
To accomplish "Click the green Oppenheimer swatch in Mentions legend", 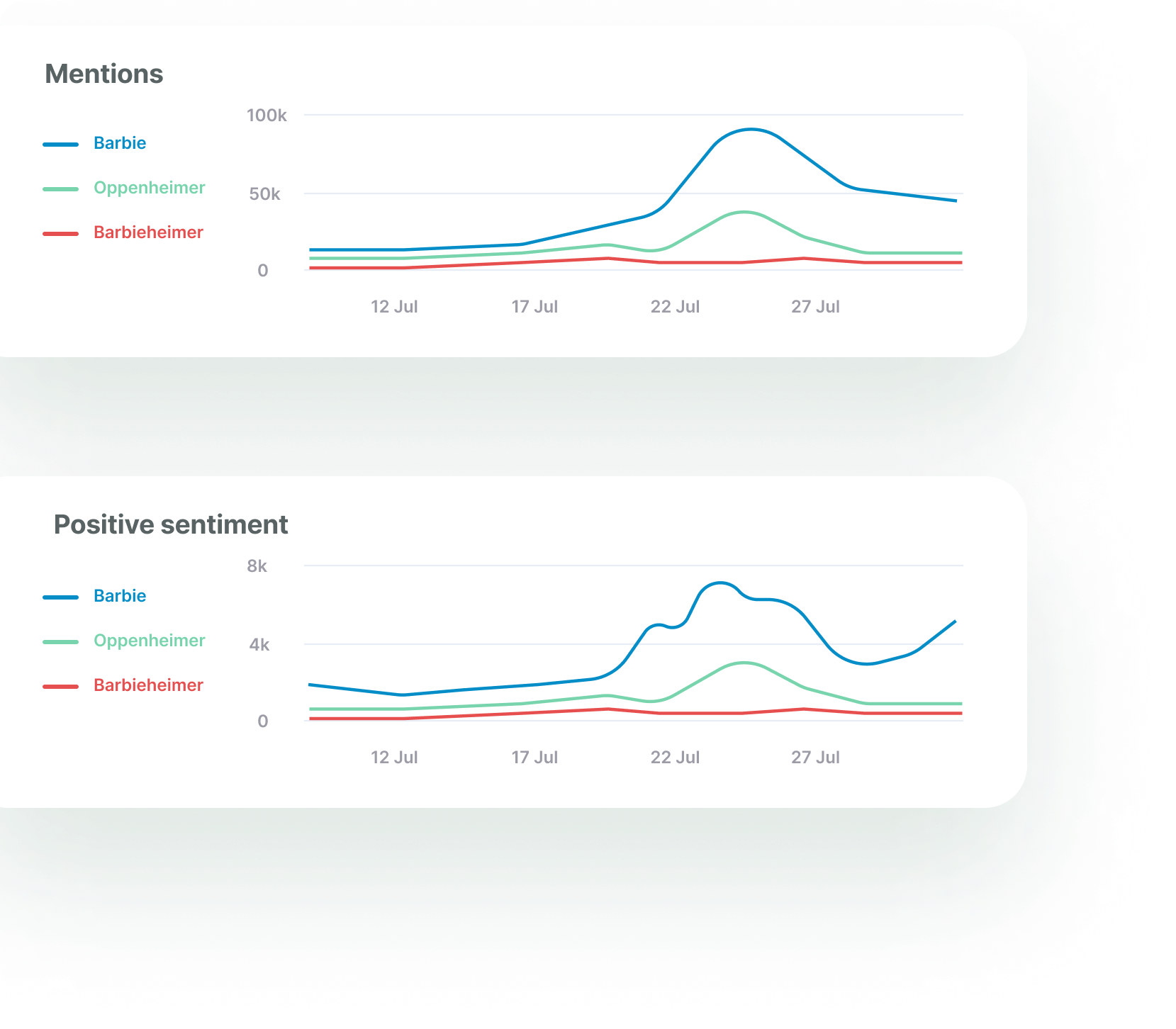I will point(60,189).
